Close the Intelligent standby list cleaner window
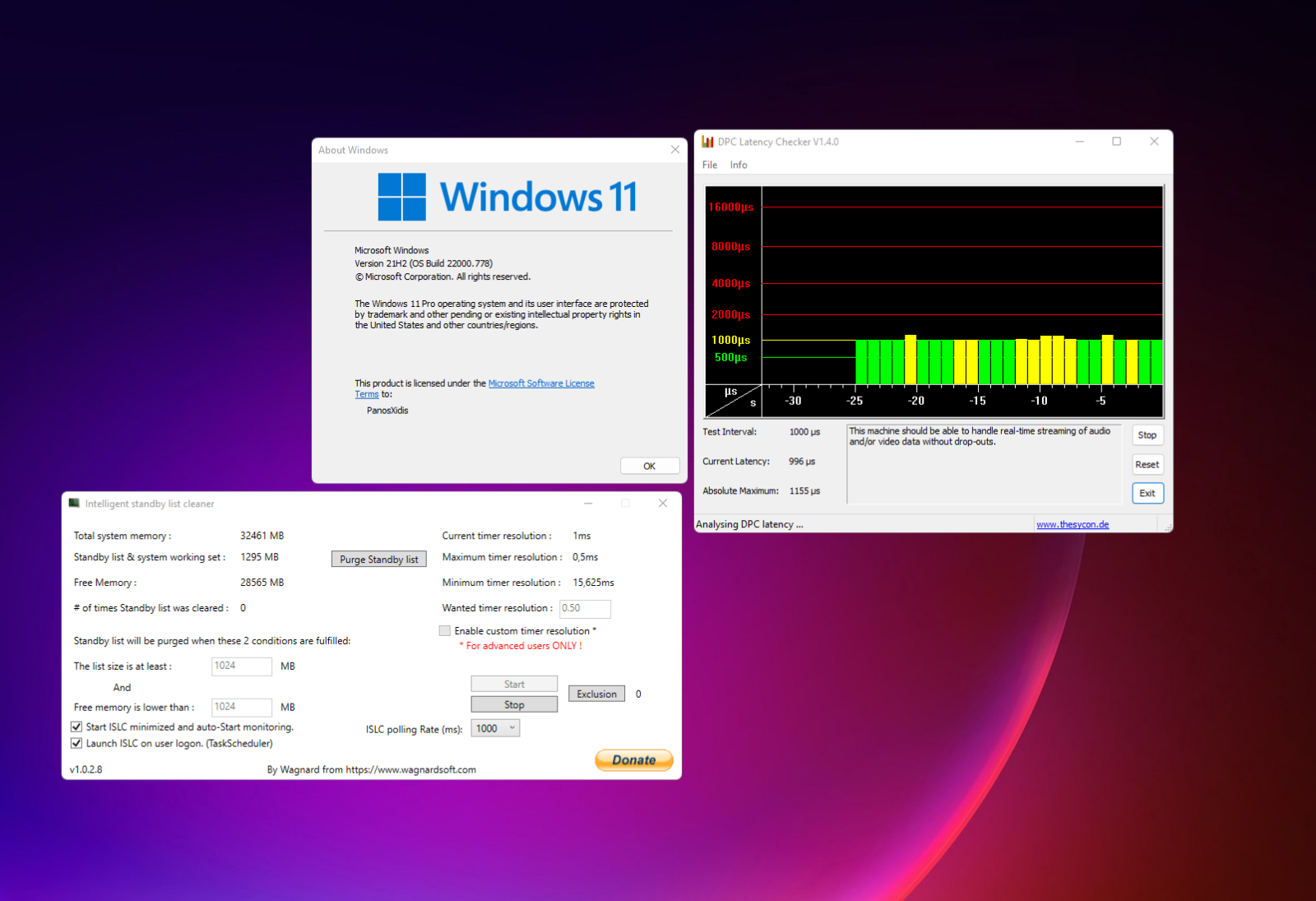Viewport: 1316px width, 901px height. pos(663,504)
